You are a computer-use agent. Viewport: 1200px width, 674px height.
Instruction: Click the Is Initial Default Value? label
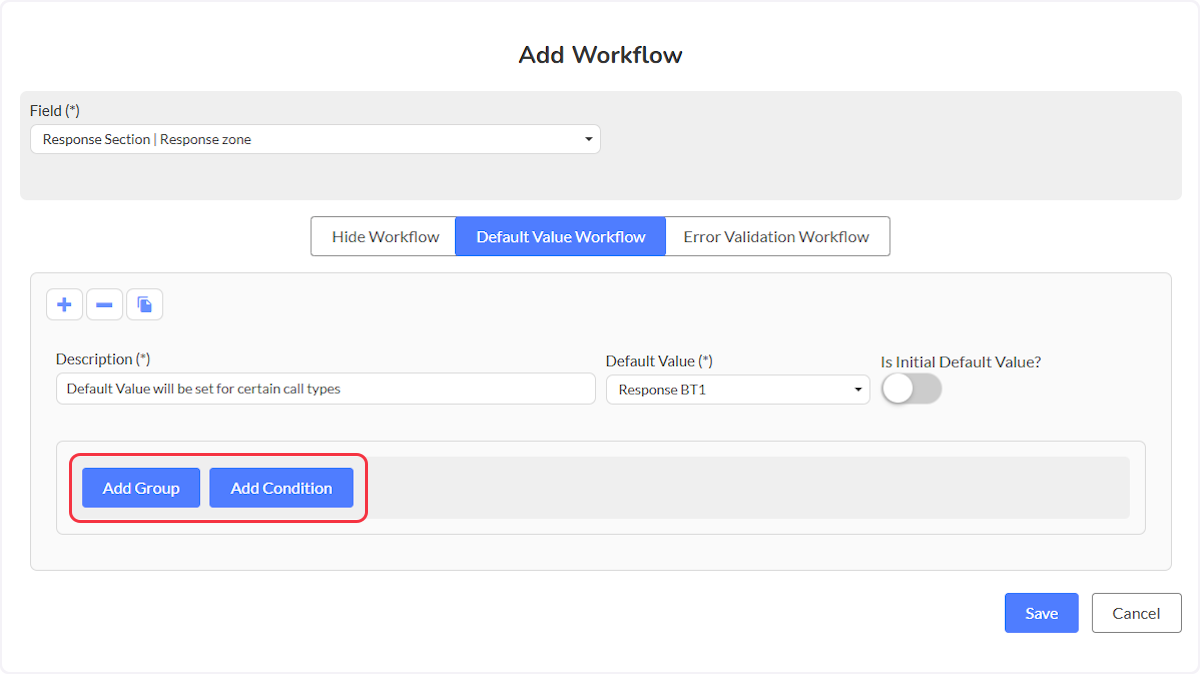click(x=960, y=362)
